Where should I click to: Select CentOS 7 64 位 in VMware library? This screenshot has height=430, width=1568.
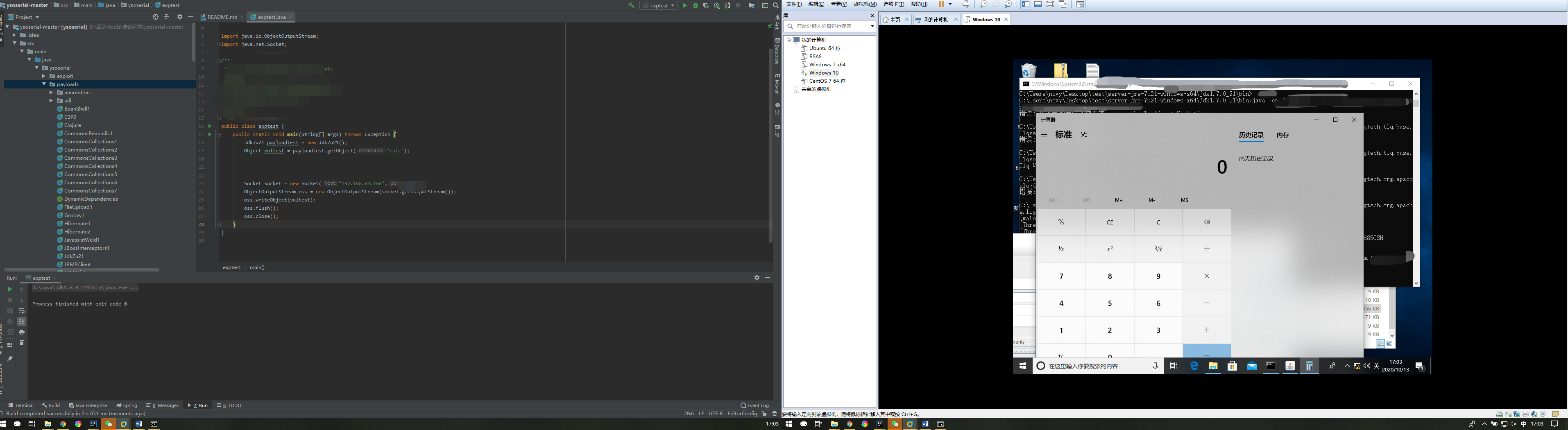(x=824, y=81)
